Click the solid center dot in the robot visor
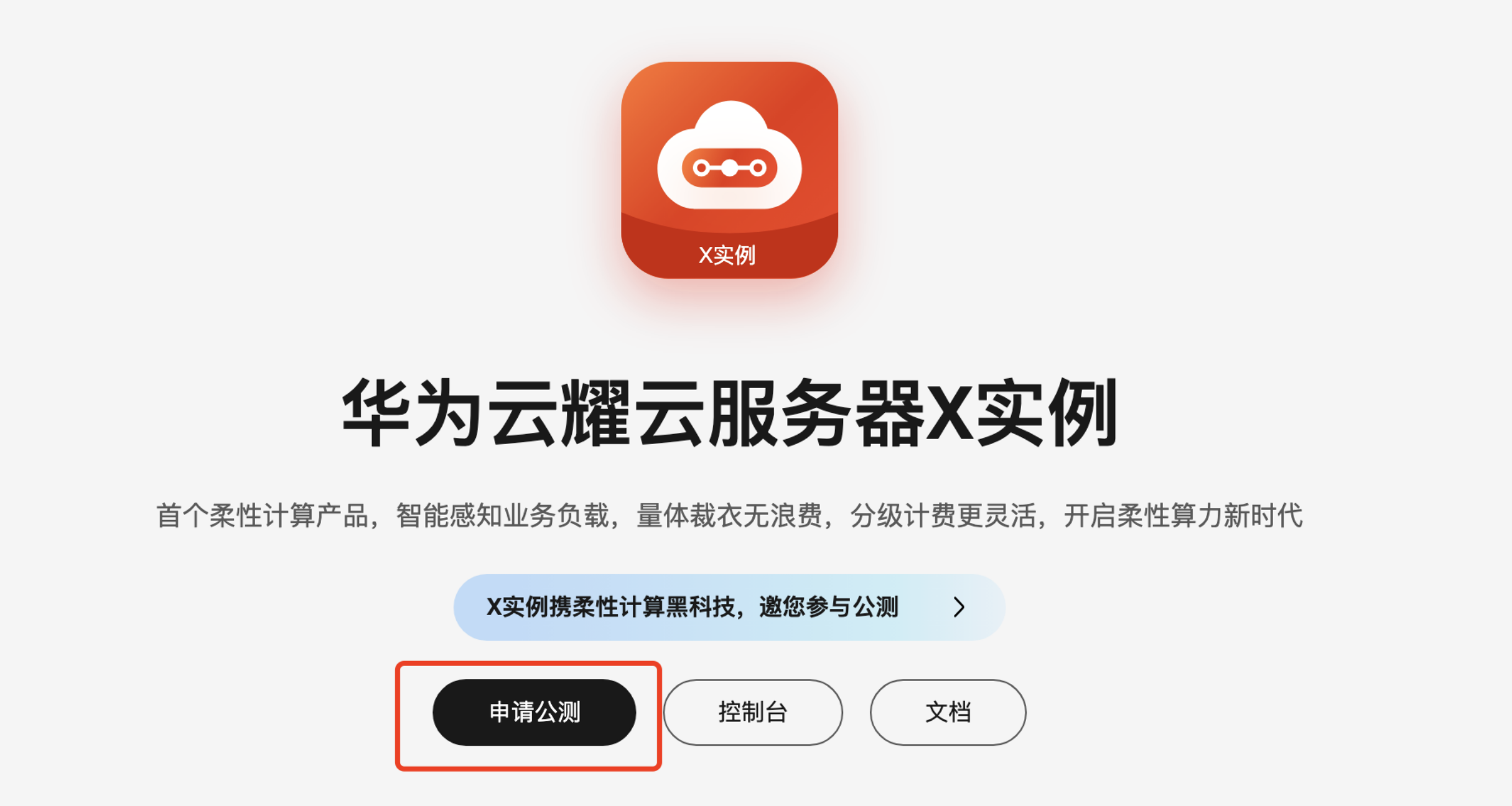Screen dimensions: 1512x806 tap(729, 168)
